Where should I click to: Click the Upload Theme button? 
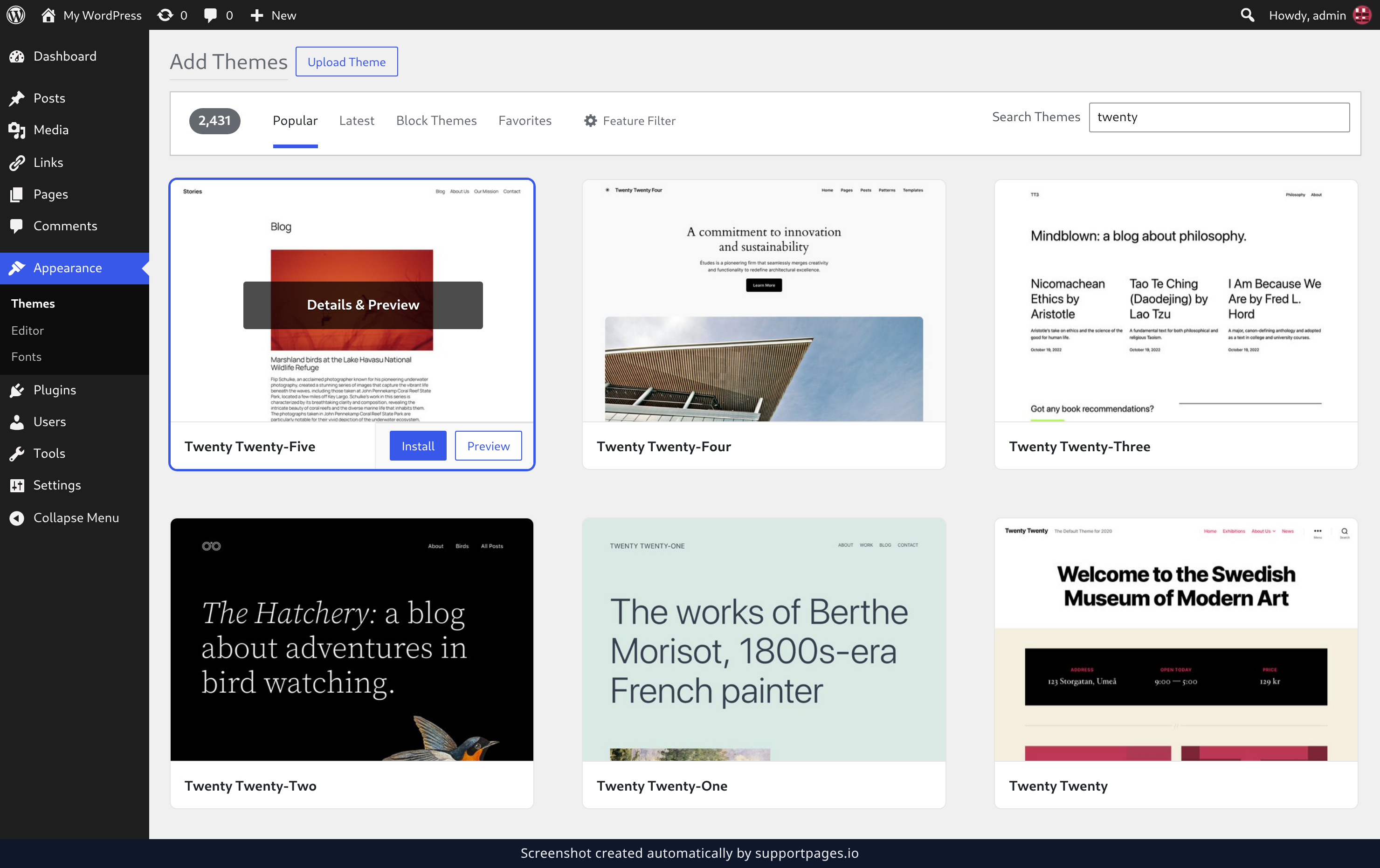click(346, 62)
